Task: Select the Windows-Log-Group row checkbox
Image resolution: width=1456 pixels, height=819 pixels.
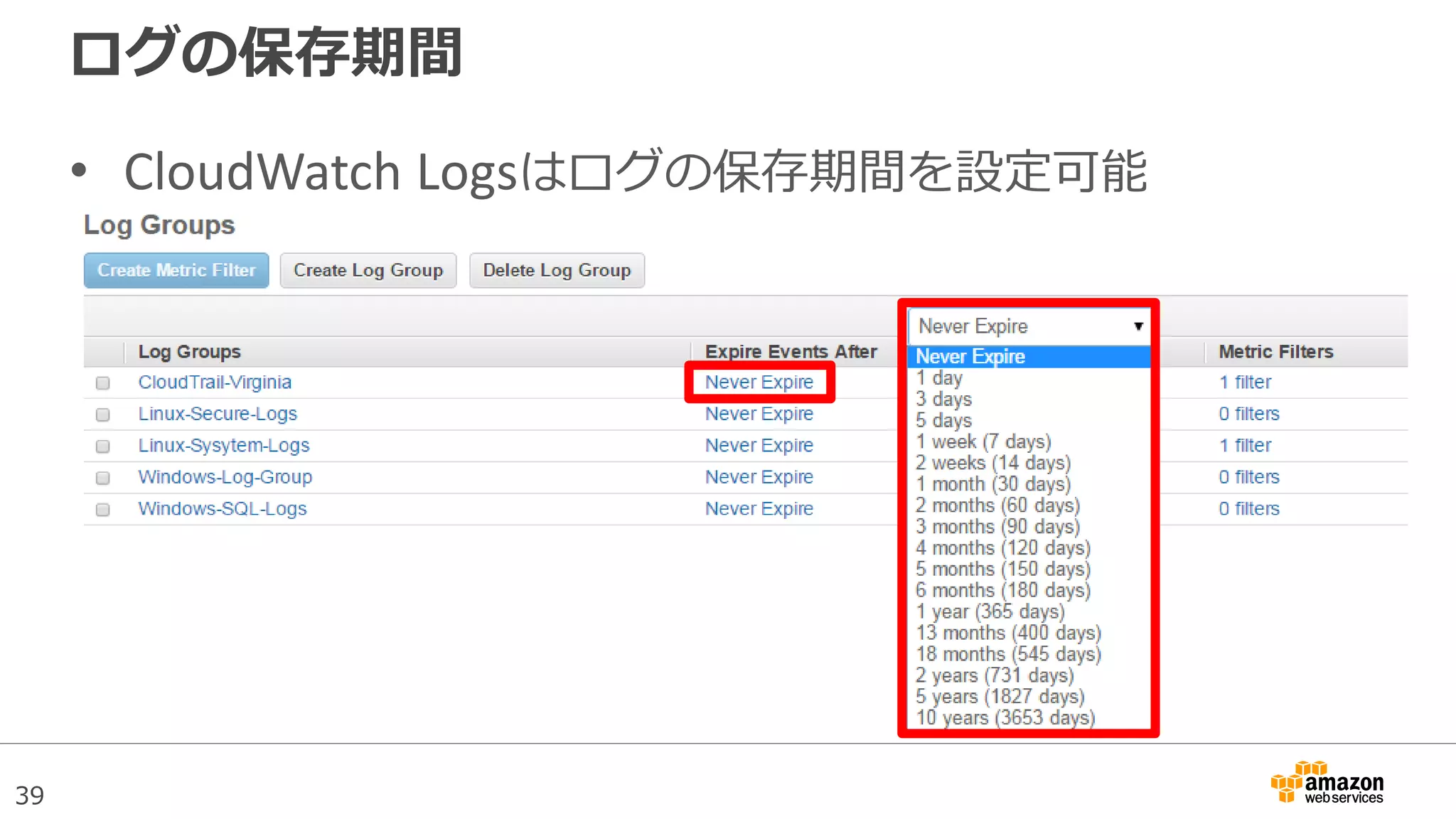Action: tap(103, 478)
